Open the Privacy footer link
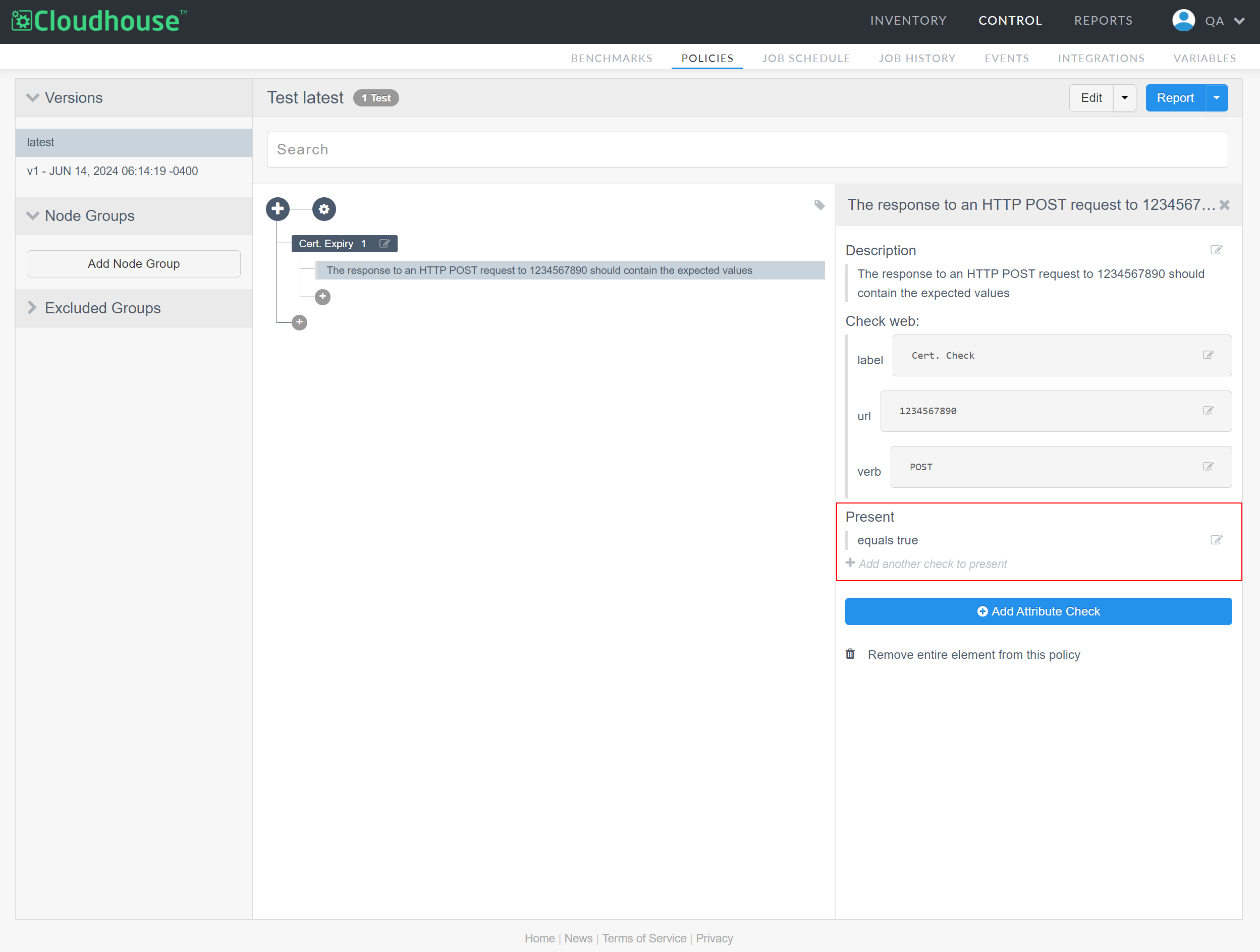Screen dimensions: 1260x952 pyautogui.click(x=715, y=938)
